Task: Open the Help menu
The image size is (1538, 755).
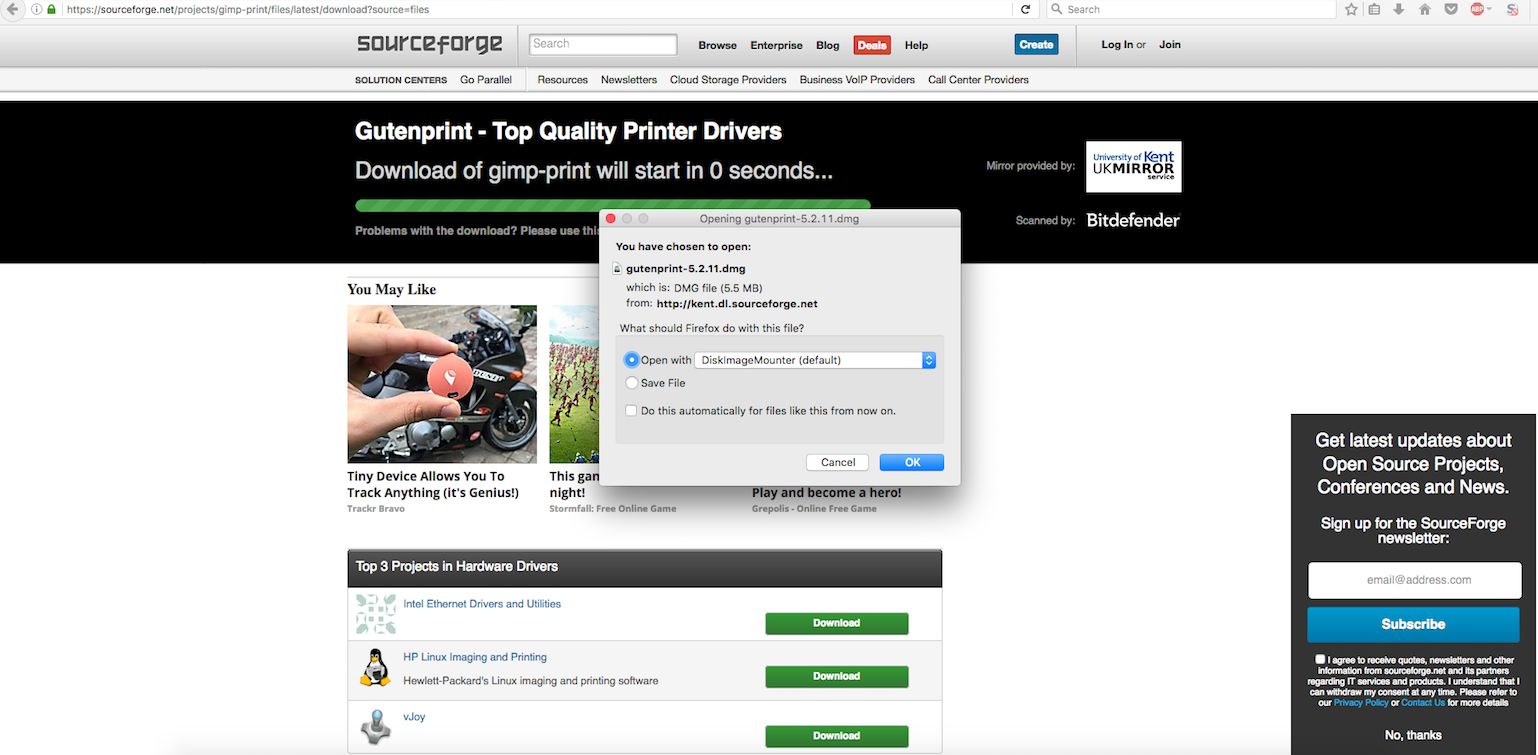Action: click(916, 45)
